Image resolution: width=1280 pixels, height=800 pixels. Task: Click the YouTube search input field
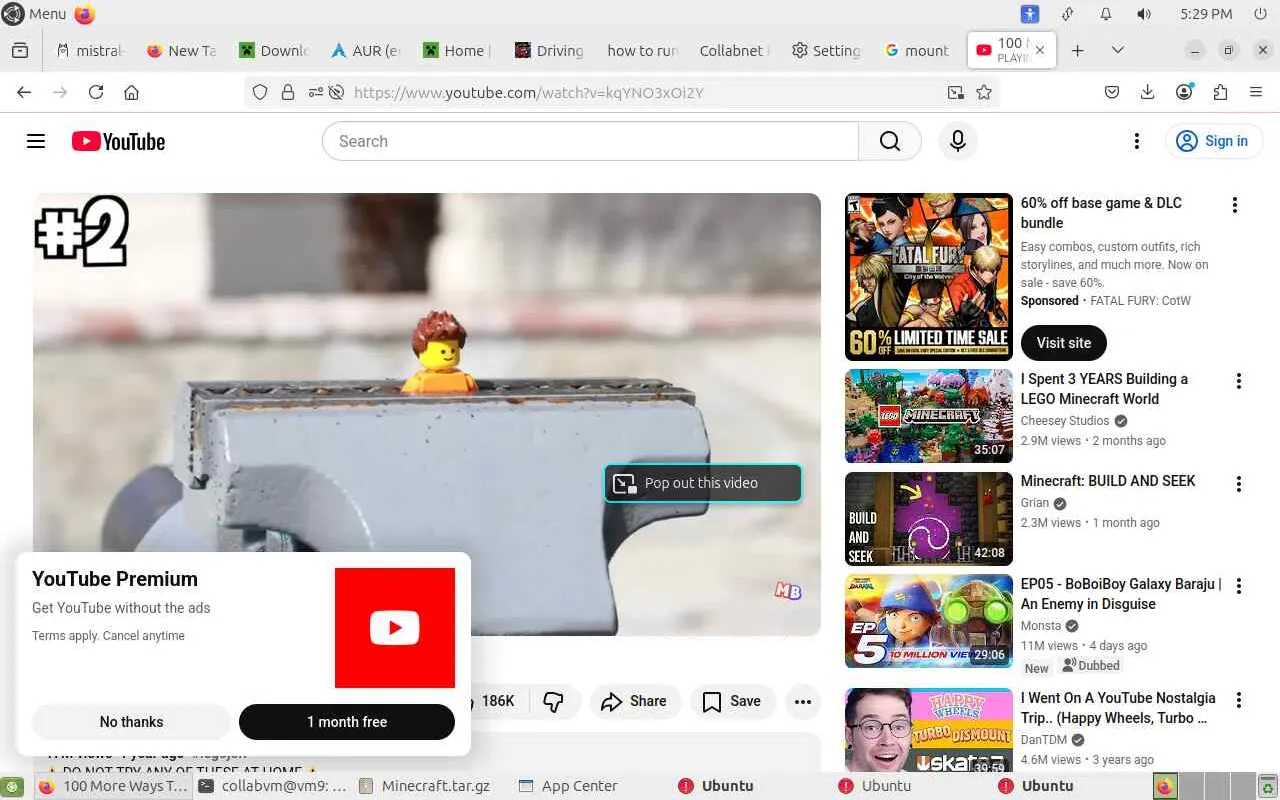pyautogui.click(x=590, y=141)
